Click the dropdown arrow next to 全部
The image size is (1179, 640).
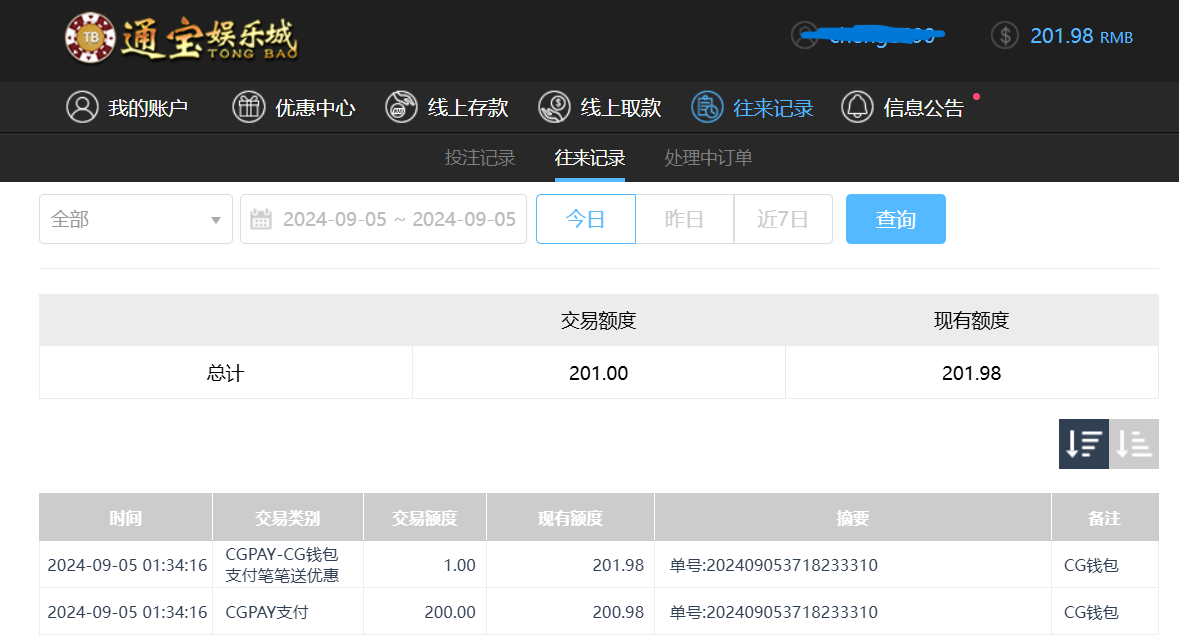point(215,218)
